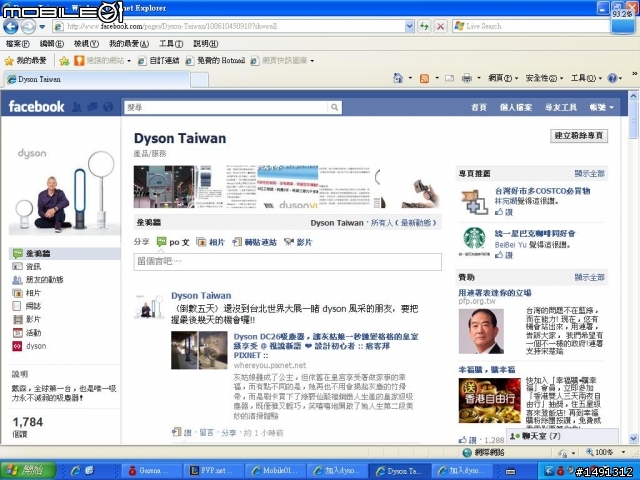Open 影片 videos in the left sidebar
Viewport: 640px width, 480px height.
[x=27, y=319]
